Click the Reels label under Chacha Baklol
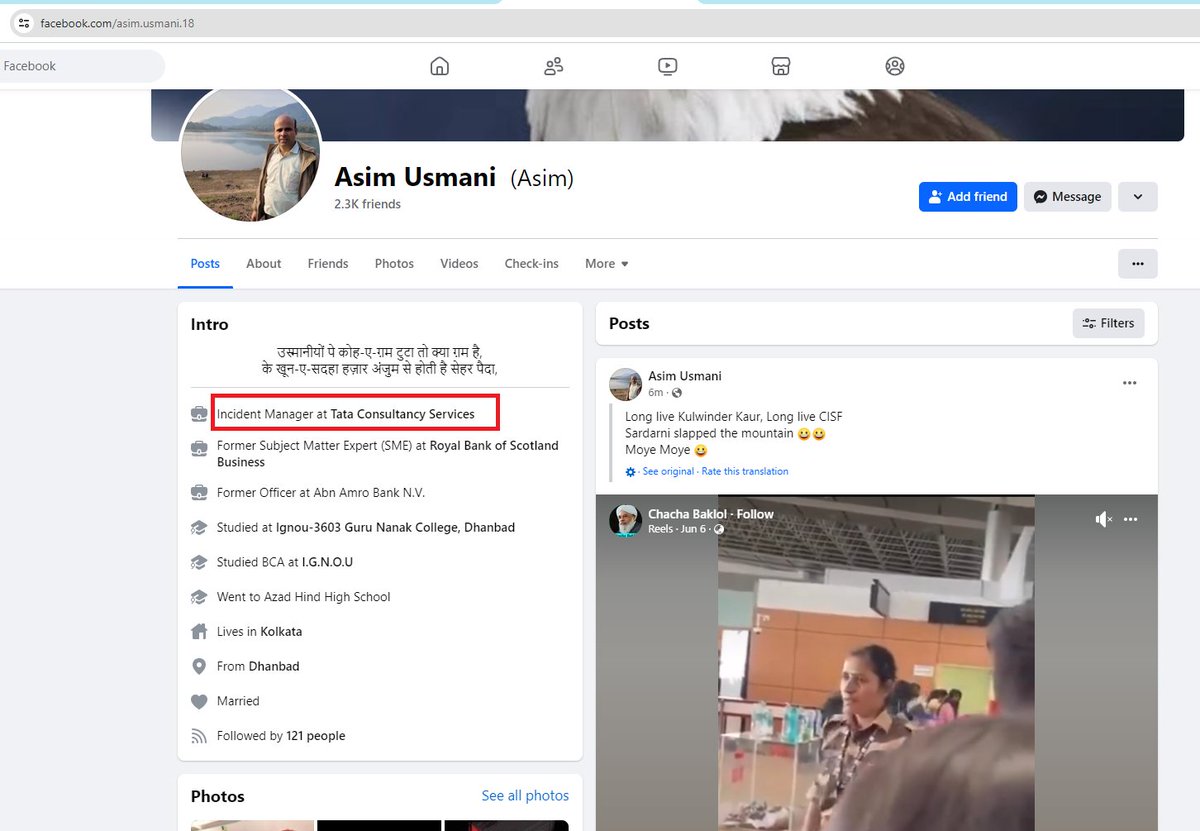This screenshot has height=831, width=1200. (661, 529)
